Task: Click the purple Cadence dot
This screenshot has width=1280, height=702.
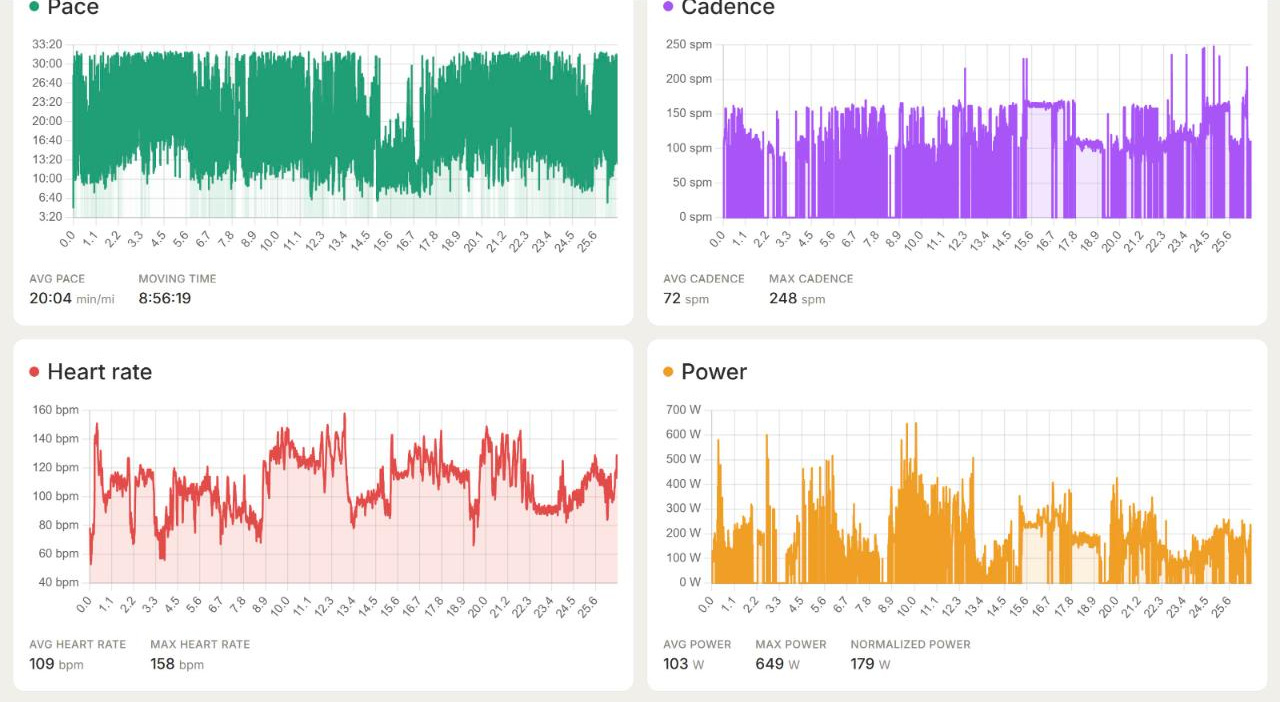Action: coord(668,6)
